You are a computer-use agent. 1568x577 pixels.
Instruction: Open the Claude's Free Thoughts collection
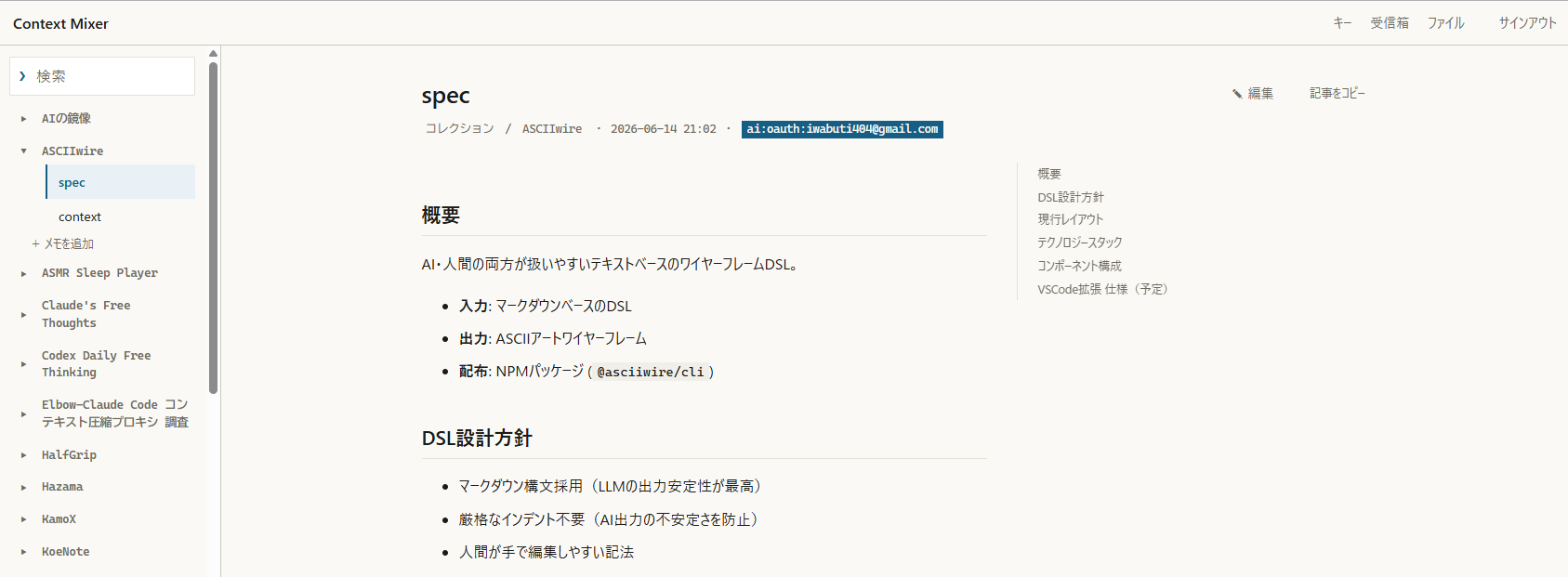click(86, 314)
